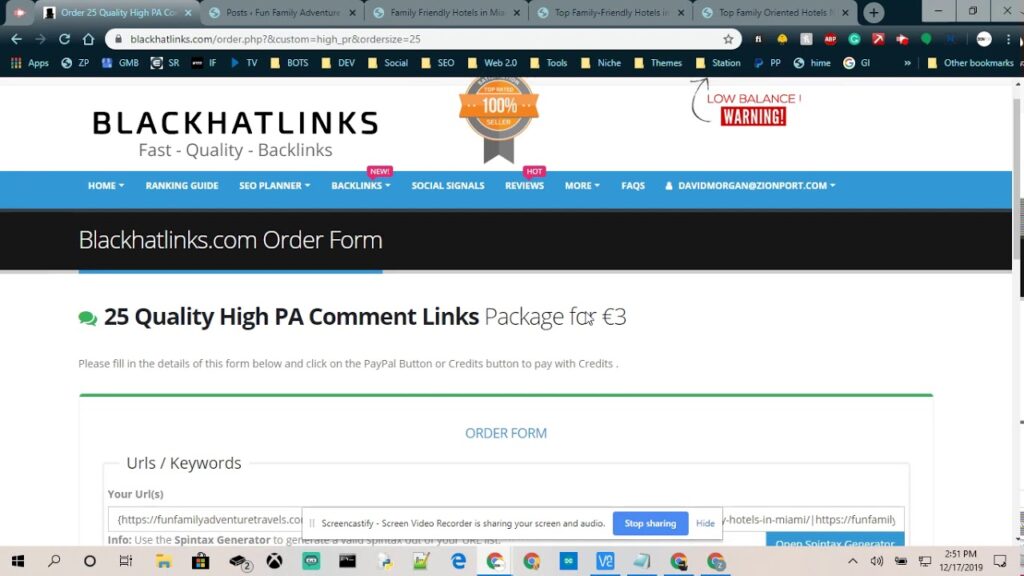This screenshot has height=576, width=1024.
Task: Open Cortana circle on taskbar
Action: 90,561
